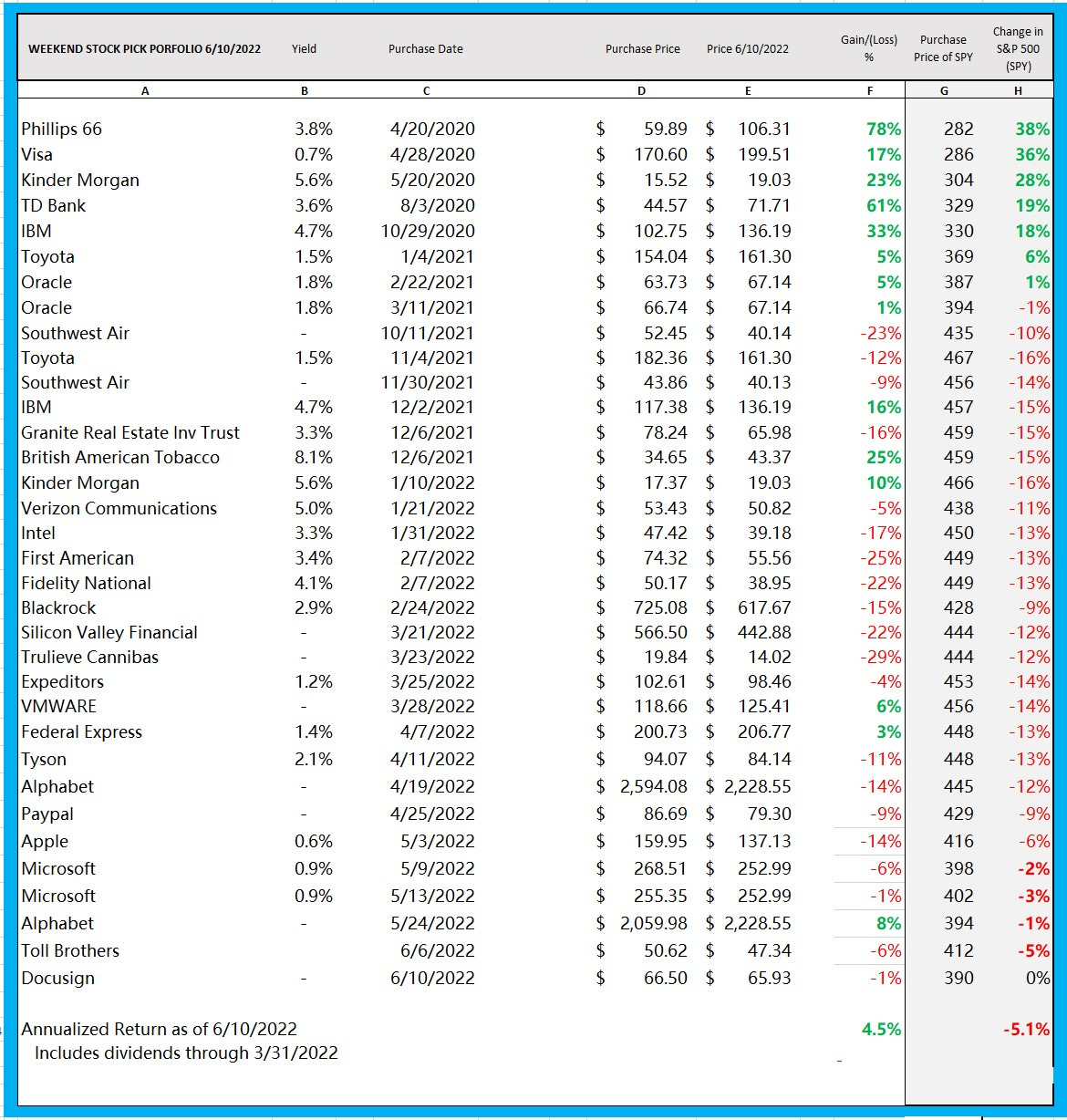Click the 'Apple' cell

click(45, 841)
